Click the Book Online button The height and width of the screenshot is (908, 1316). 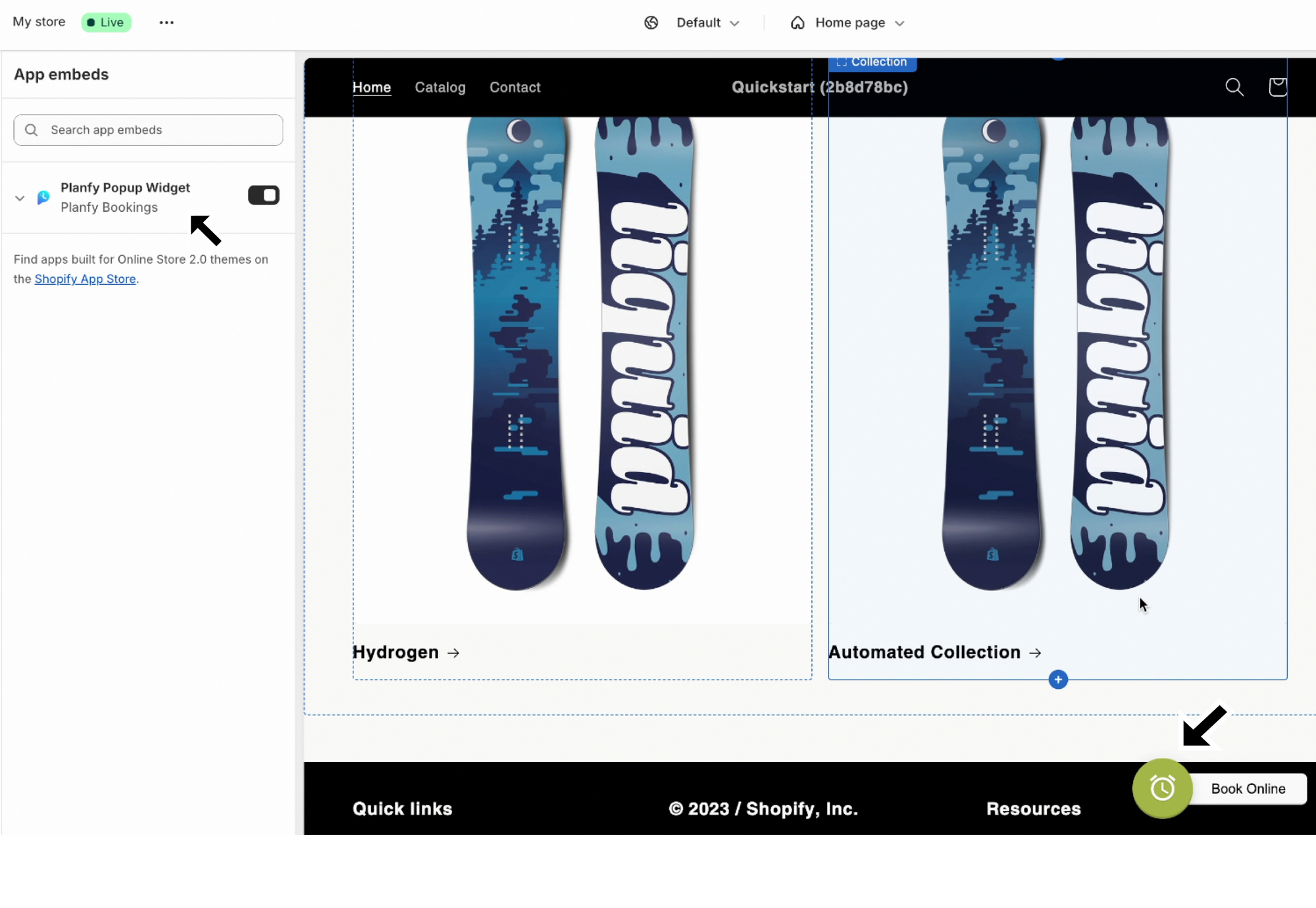1248,789
